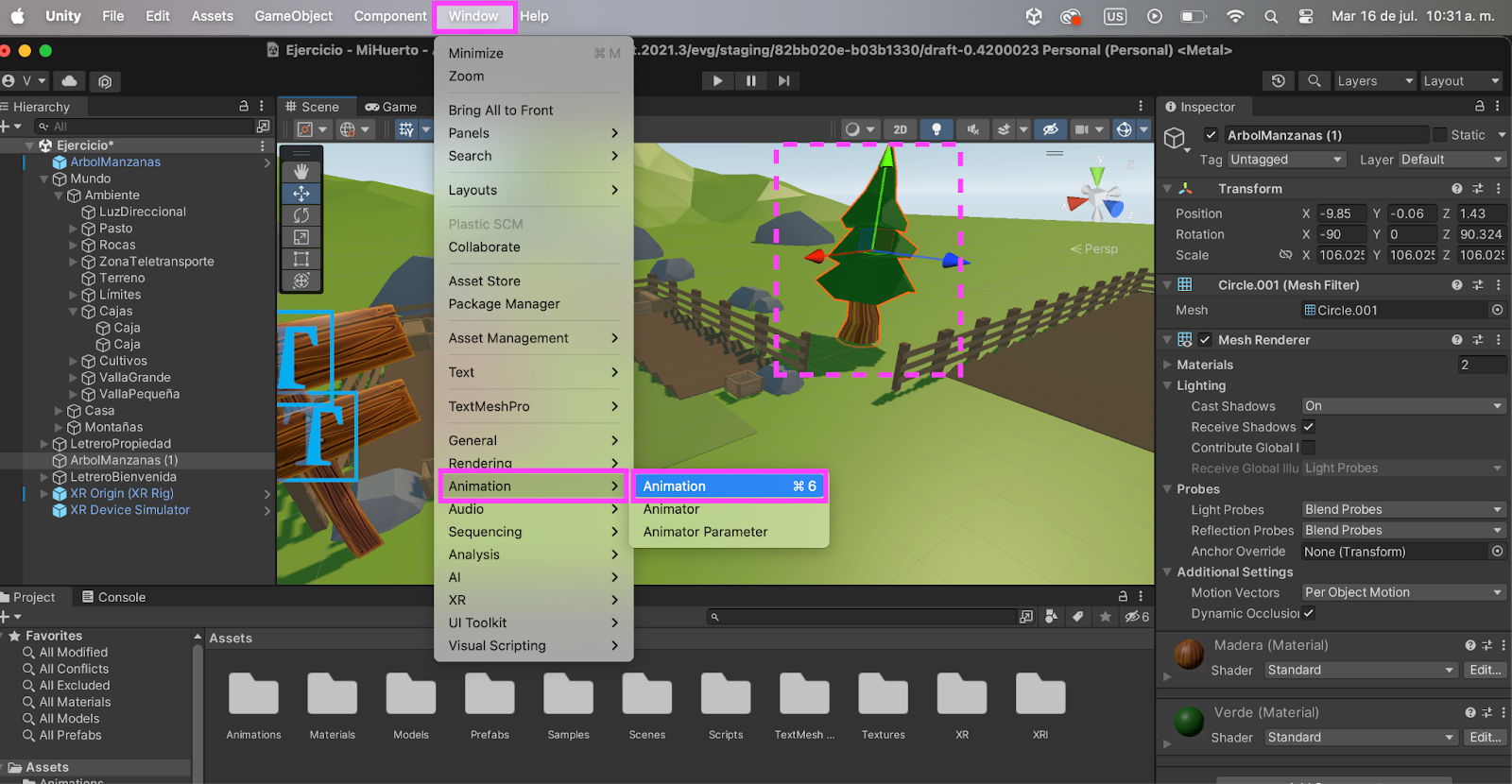
Task: Toggle scene lighting bulb icon
Action: 936,129
